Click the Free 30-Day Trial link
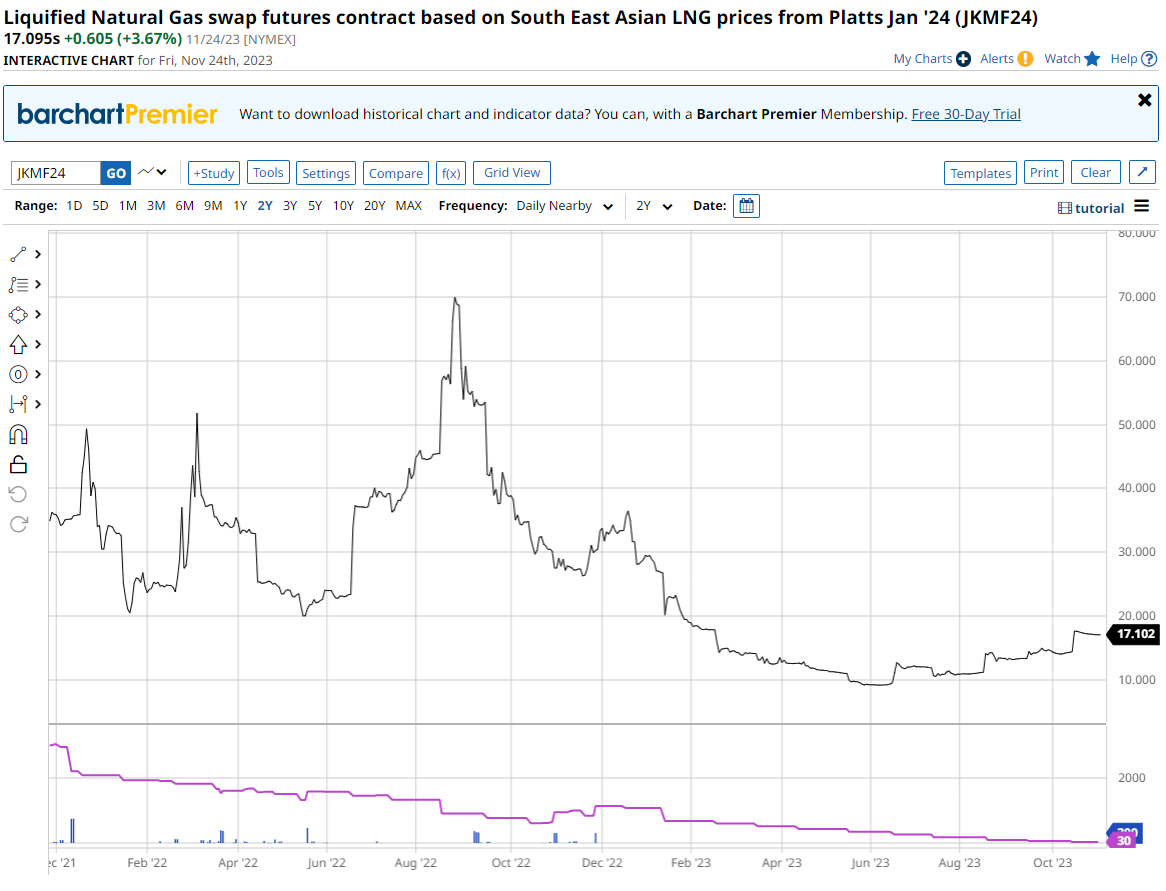The image size is (1166, 891). click(x=966, y=114)
